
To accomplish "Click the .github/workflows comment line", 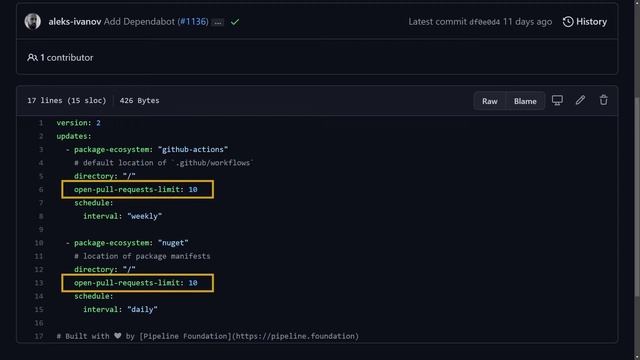I will click(164, 163).
